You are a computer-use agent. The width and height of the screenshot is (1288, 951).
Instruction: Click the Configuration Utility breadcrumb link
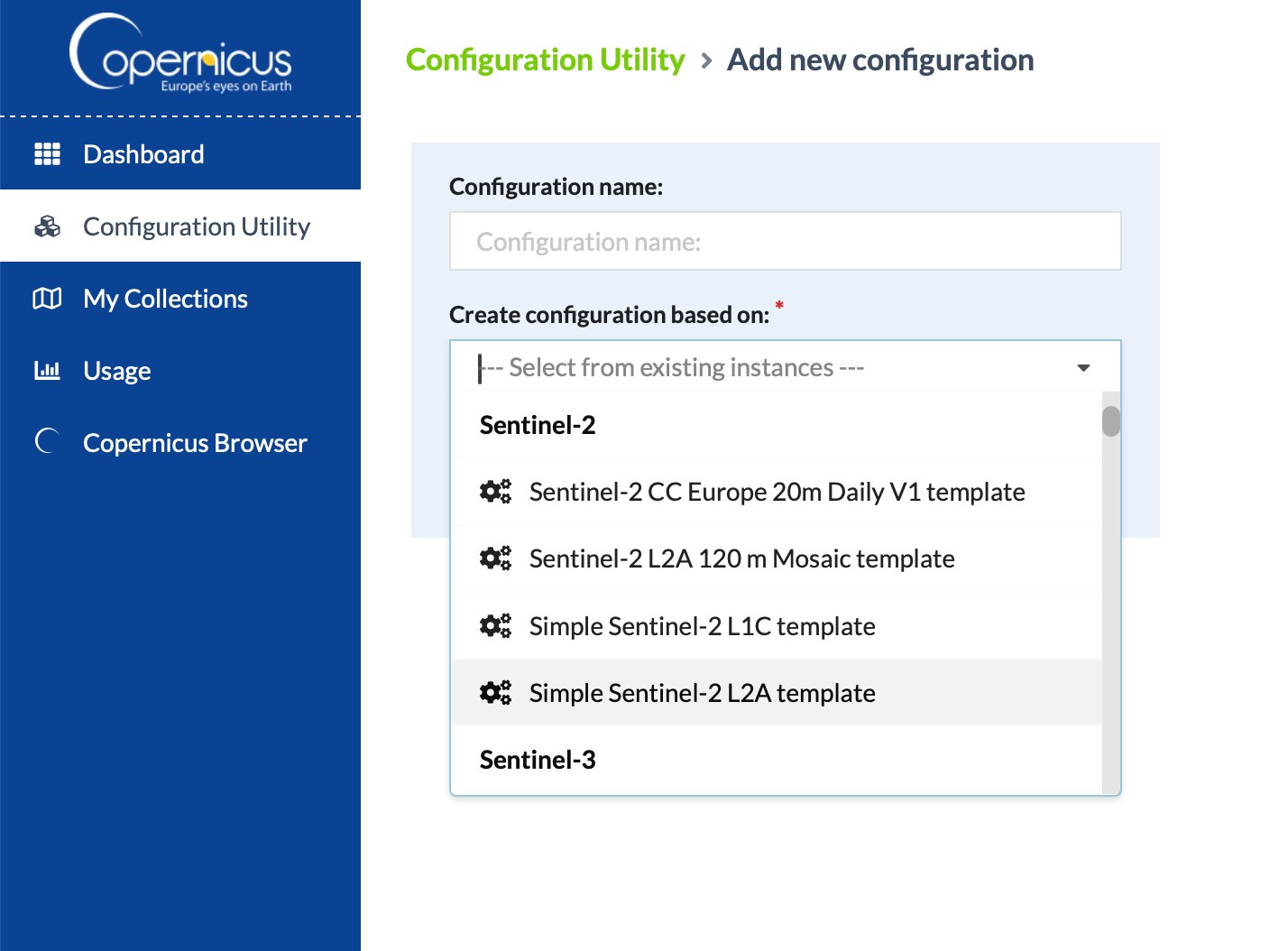tap(546, 60)
